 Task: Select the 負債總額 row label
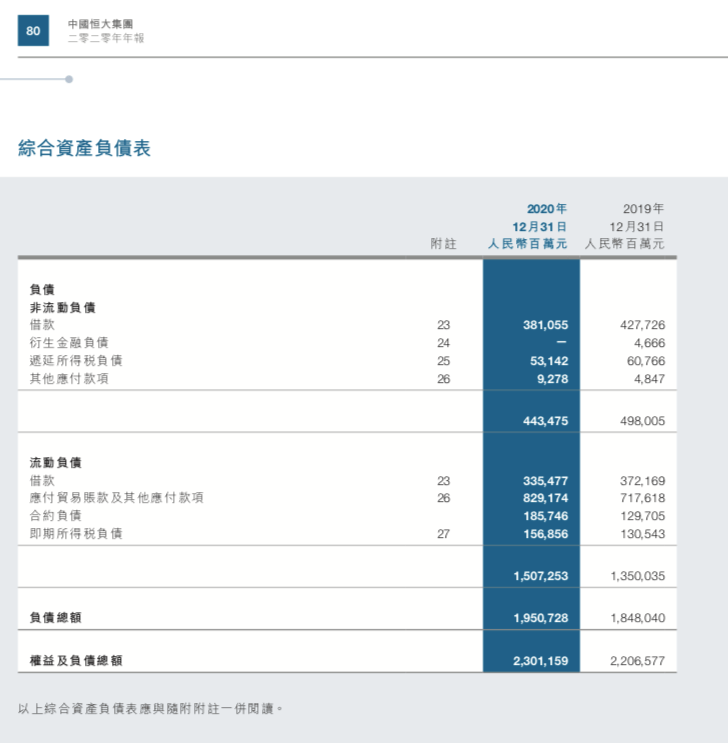[56, 618]
